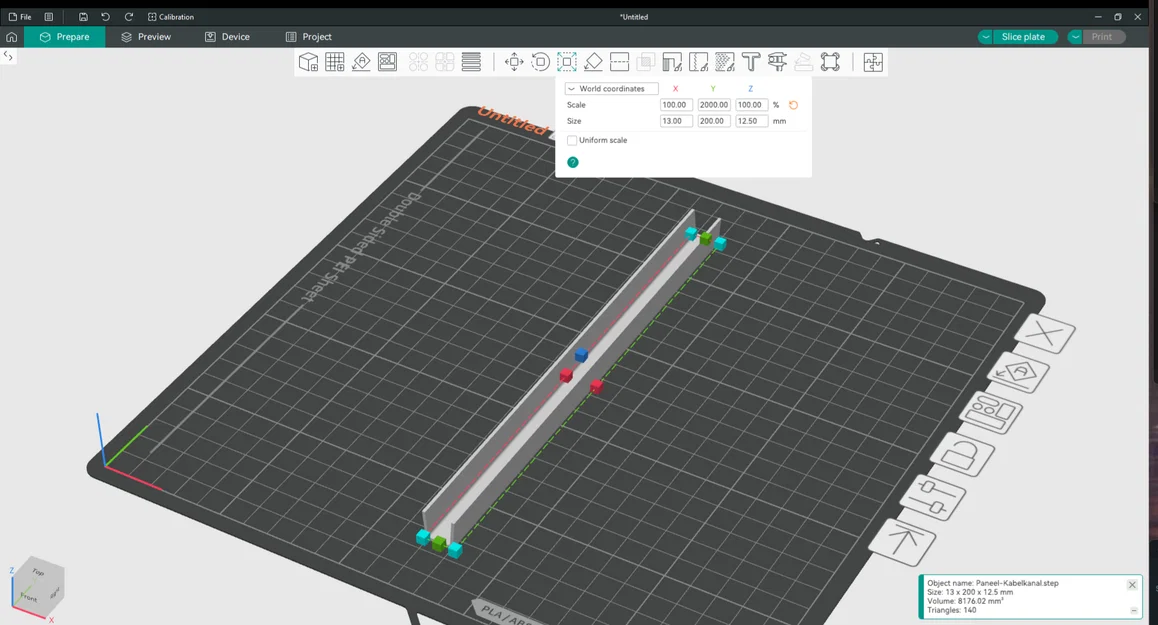
Task: Click the green help question mark
Action: [573, 162]
